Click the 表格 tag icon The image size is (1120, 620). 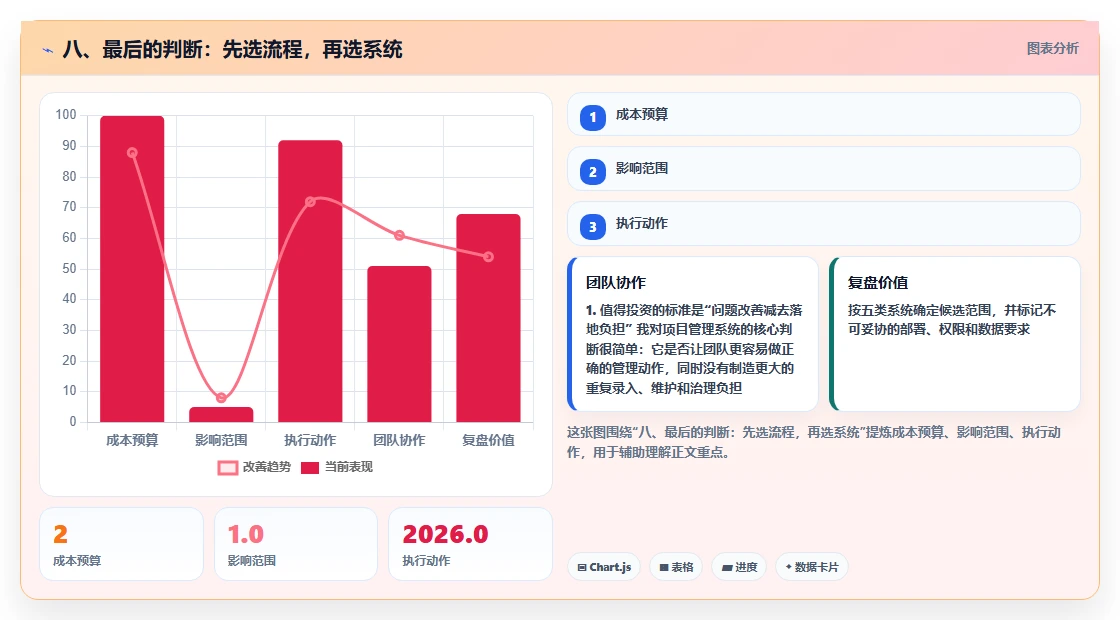click(x=664, y=568)
